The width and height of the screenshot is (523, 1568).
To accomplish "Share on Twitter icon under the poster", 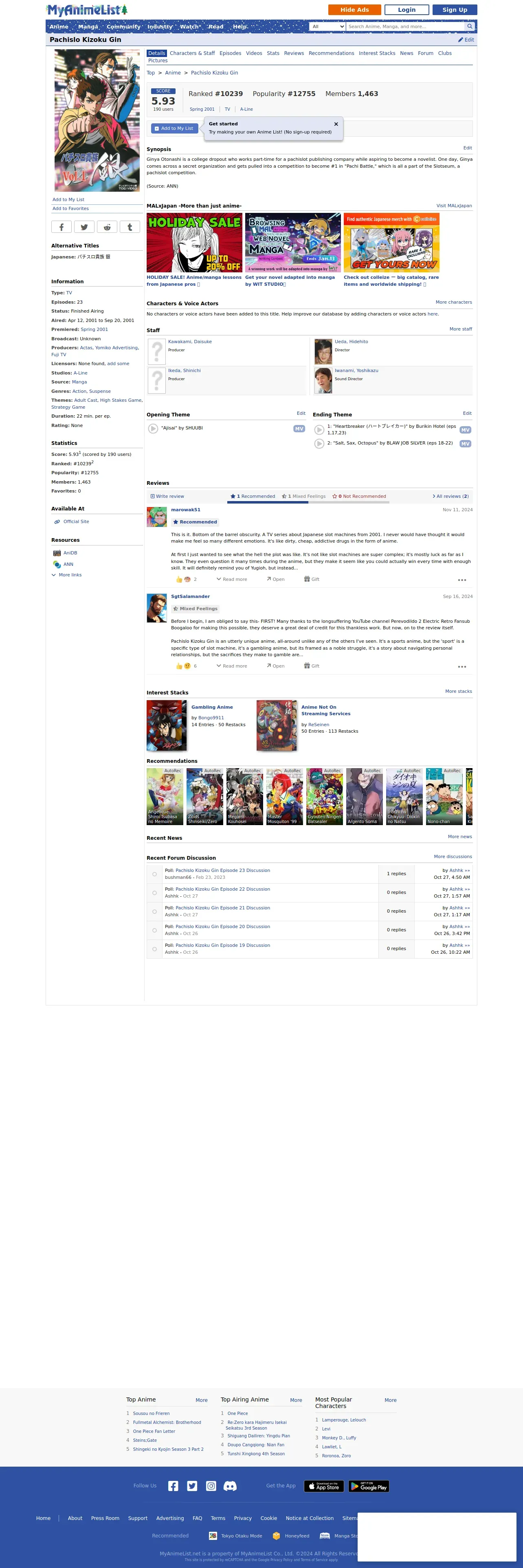I will coord(84,227).
